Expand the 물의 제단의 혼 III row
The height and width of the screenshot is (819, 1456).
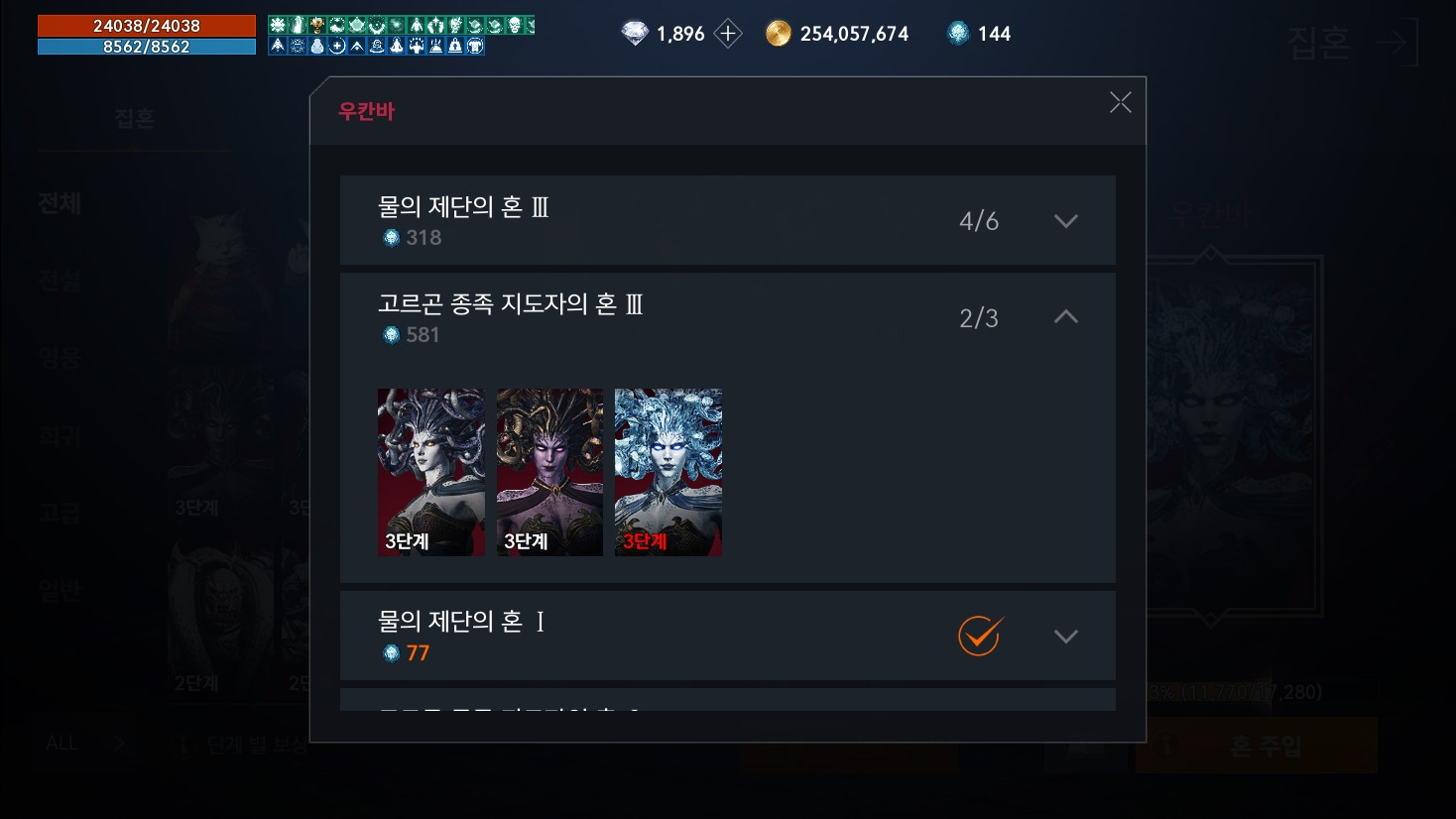click(x=1065, y=221)
